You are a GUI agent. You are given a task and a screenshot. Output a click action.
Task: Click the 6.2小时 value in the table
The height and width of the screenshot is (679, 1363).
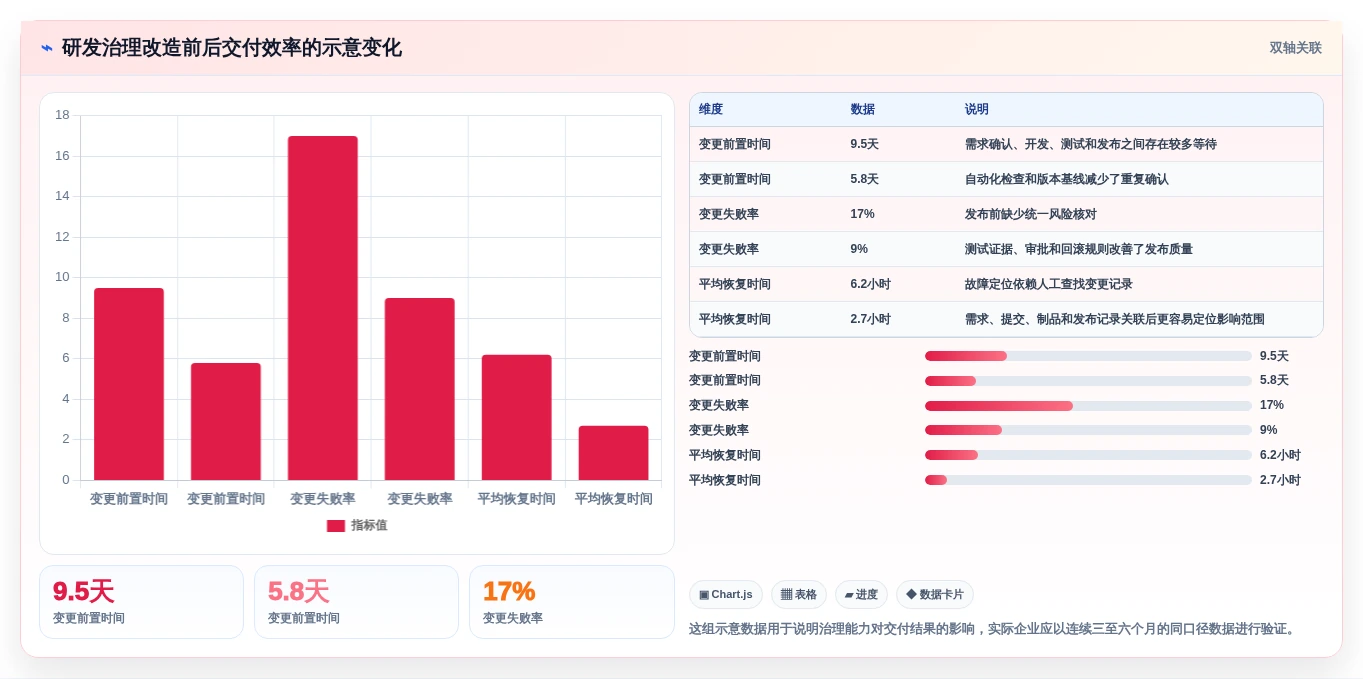point(871,285)
